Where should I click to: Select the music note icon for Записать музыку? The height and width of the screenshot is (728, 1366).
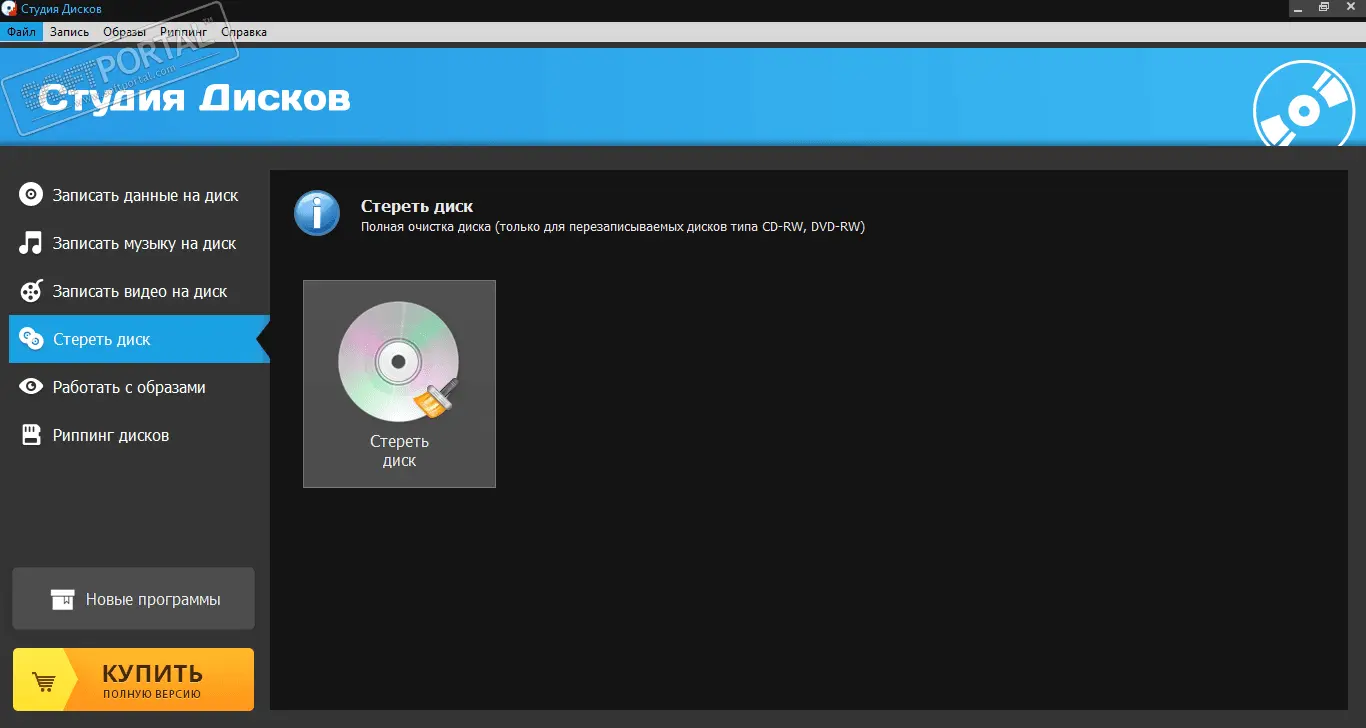point(32,243)
